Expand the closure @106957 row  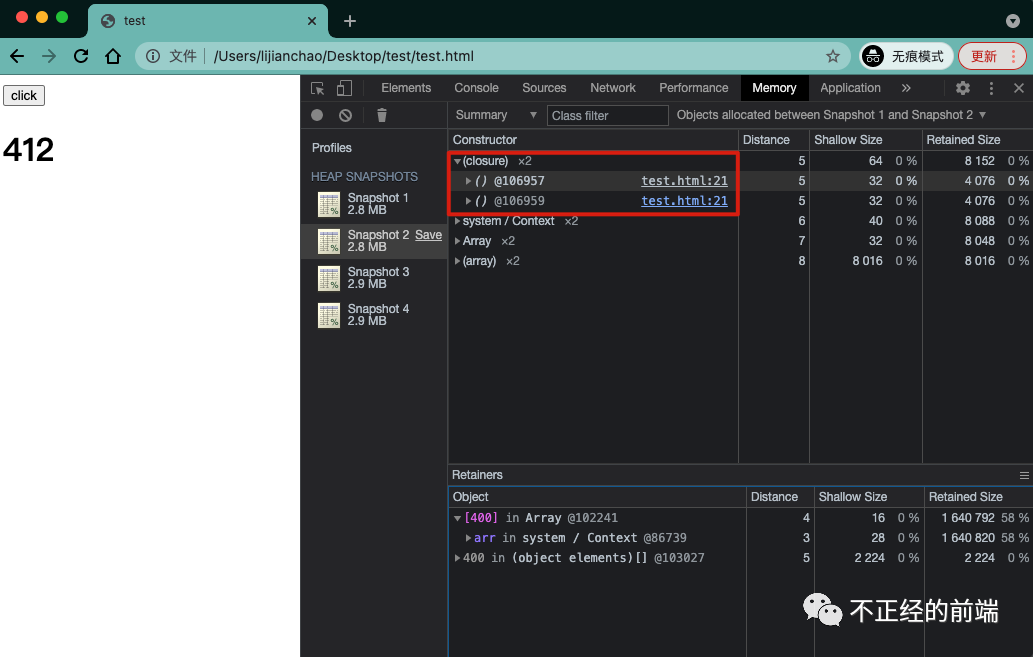point(468,181)
